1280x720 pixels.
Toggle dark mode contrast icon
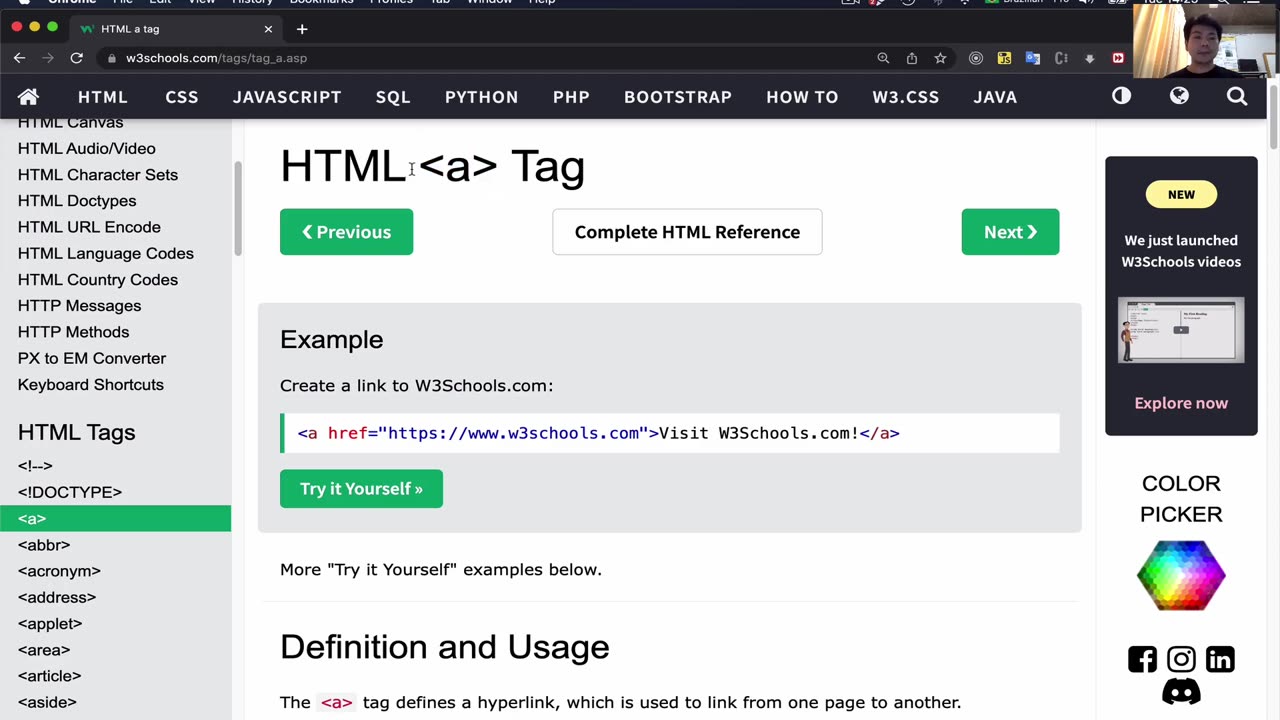[1121, 96]
